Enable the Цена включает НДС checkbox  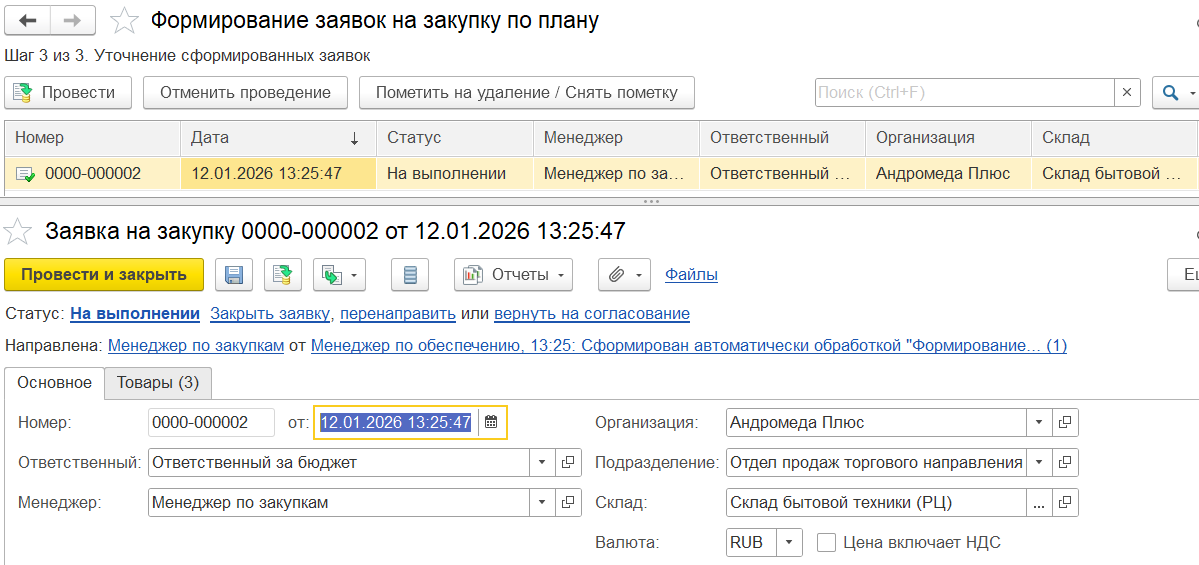pyautogui.click(x=826, y=542)
